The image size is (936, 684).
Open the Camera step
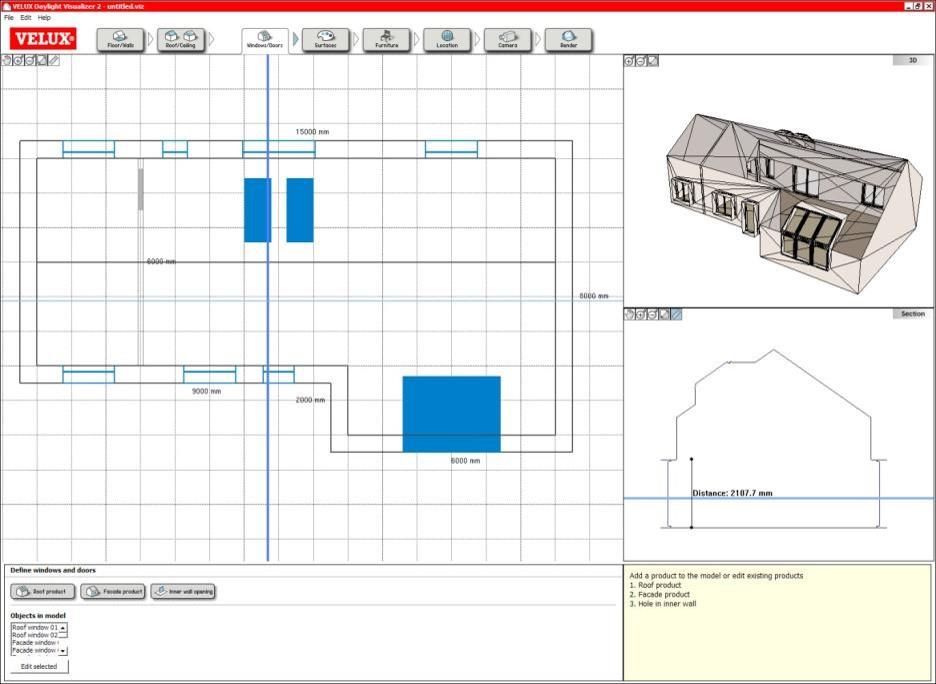tap(508, 40)
